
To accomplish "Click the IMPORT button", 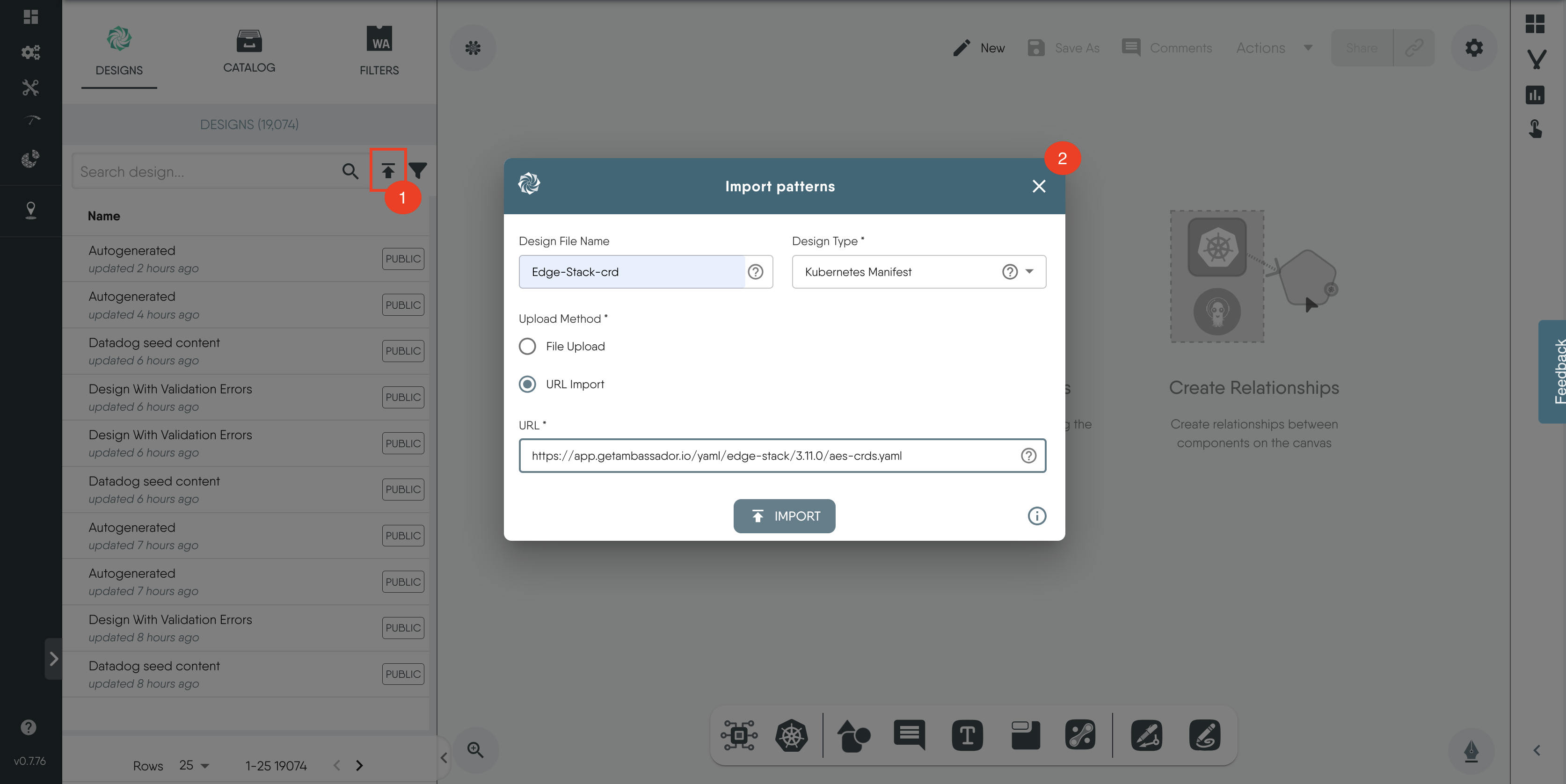I will [x=784, y=516].
